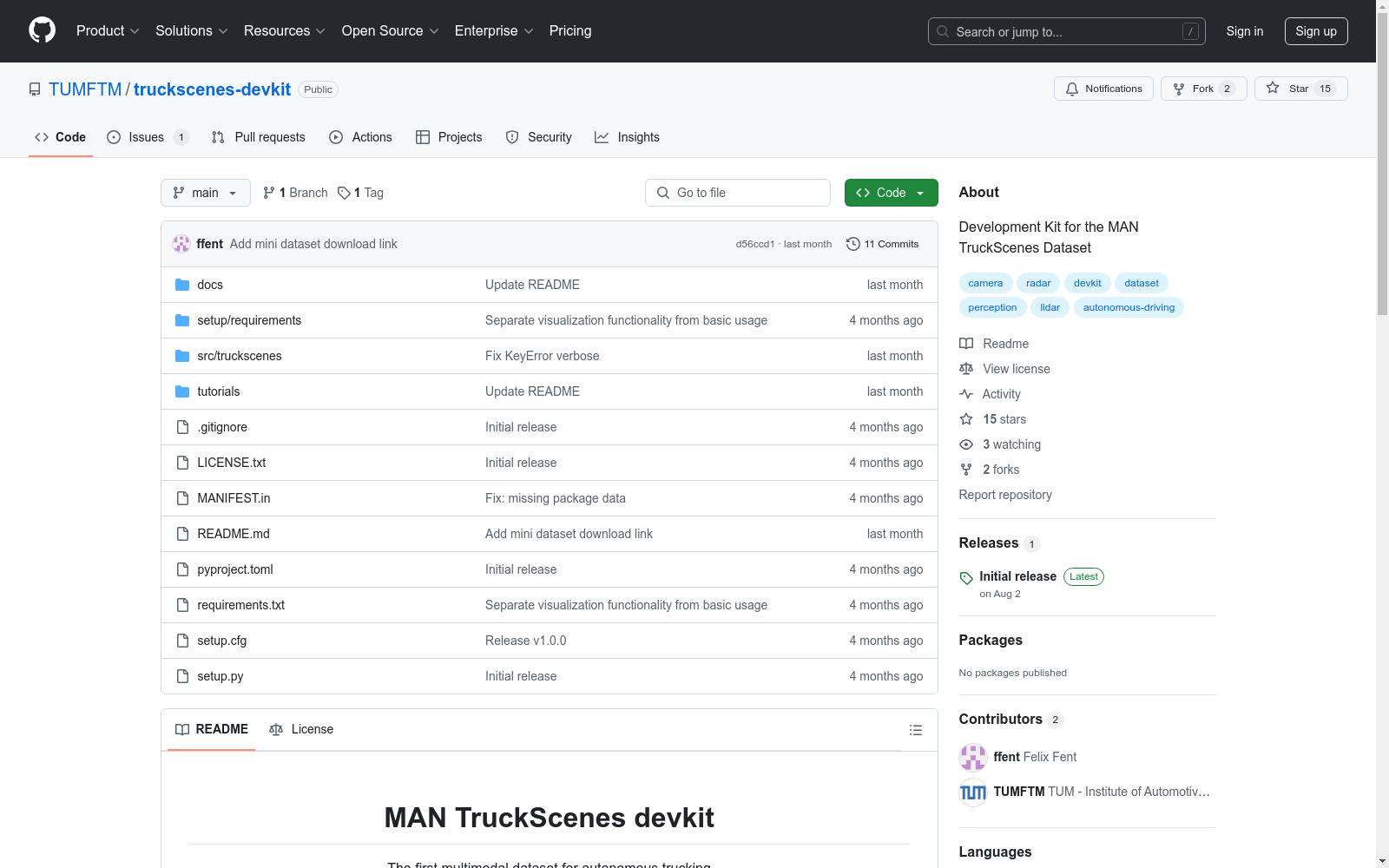
Task: Open truckscenes-devkit repository link
Action: click(212, 89)
